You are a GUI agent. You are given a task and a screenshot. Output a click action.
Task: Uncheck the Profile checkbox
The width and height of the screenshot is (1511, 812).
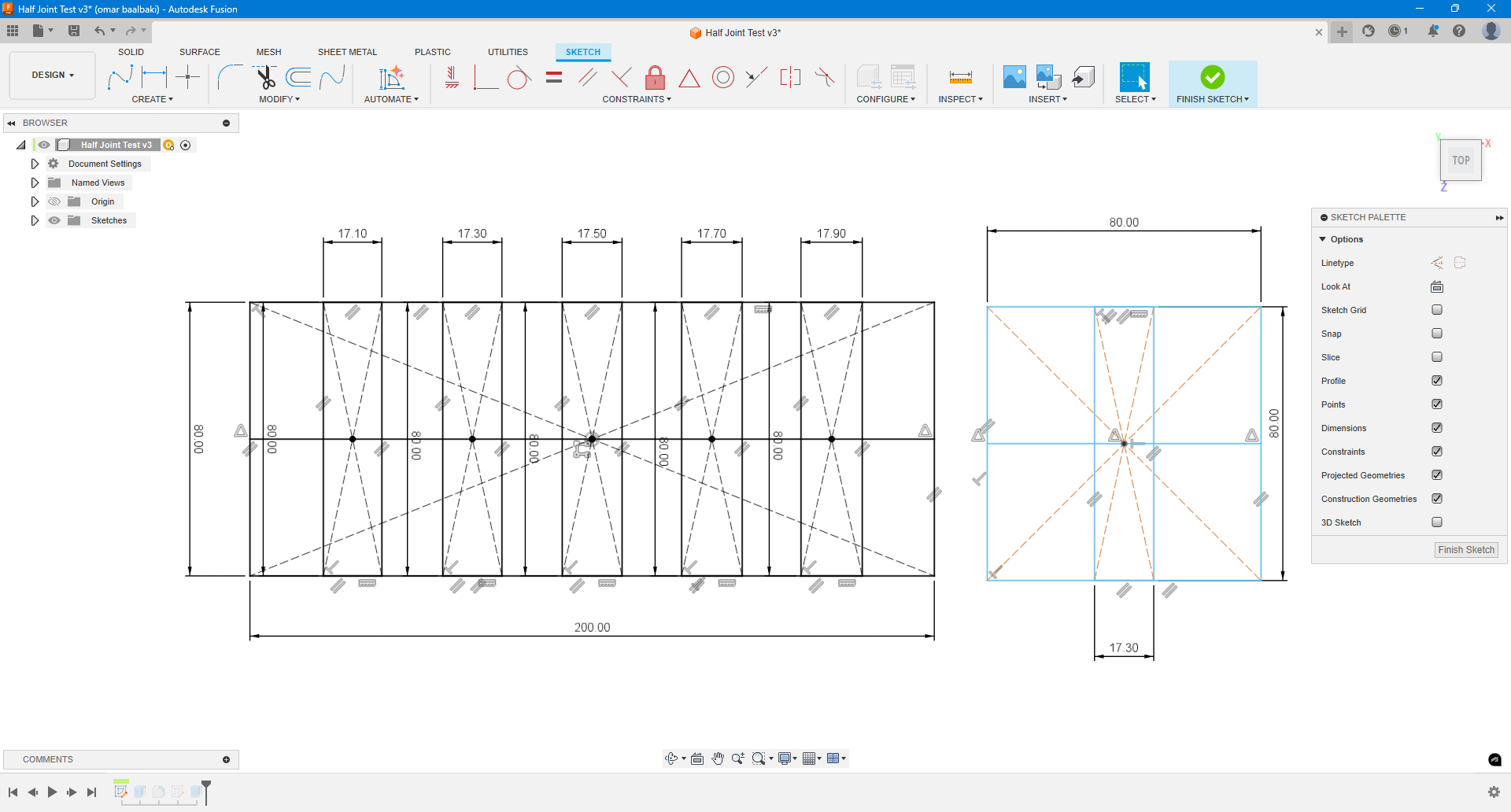point(1437,381)
